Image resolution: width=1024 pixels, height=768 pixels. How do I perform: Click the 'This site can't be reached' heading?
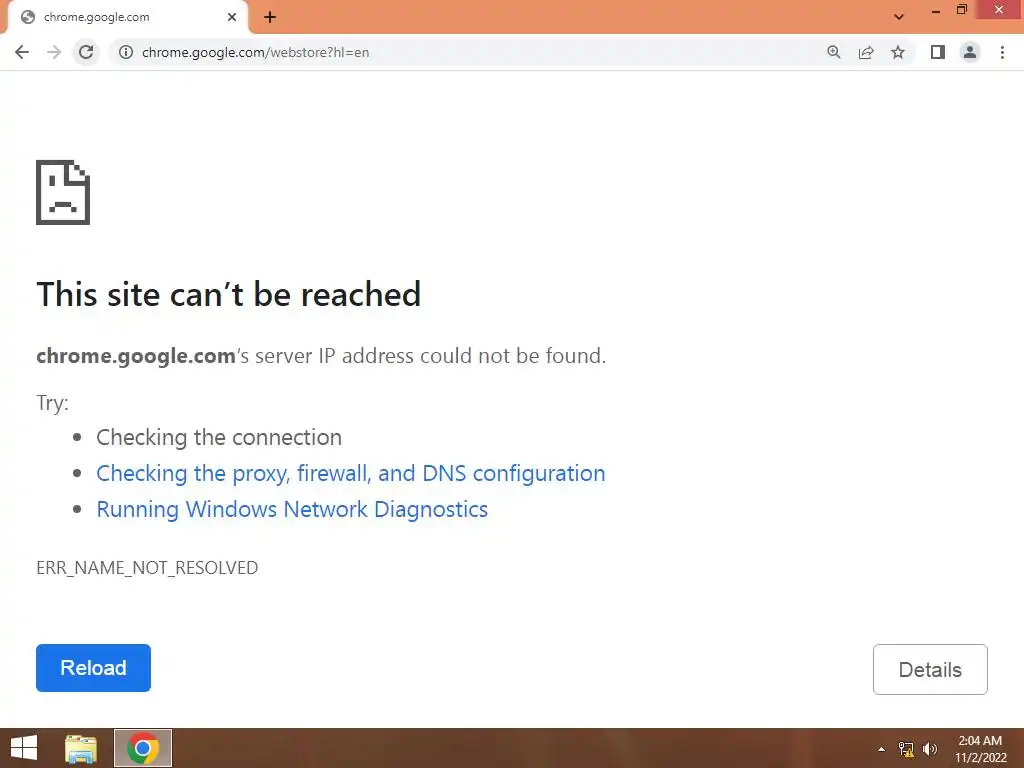[x=229, y=294]
